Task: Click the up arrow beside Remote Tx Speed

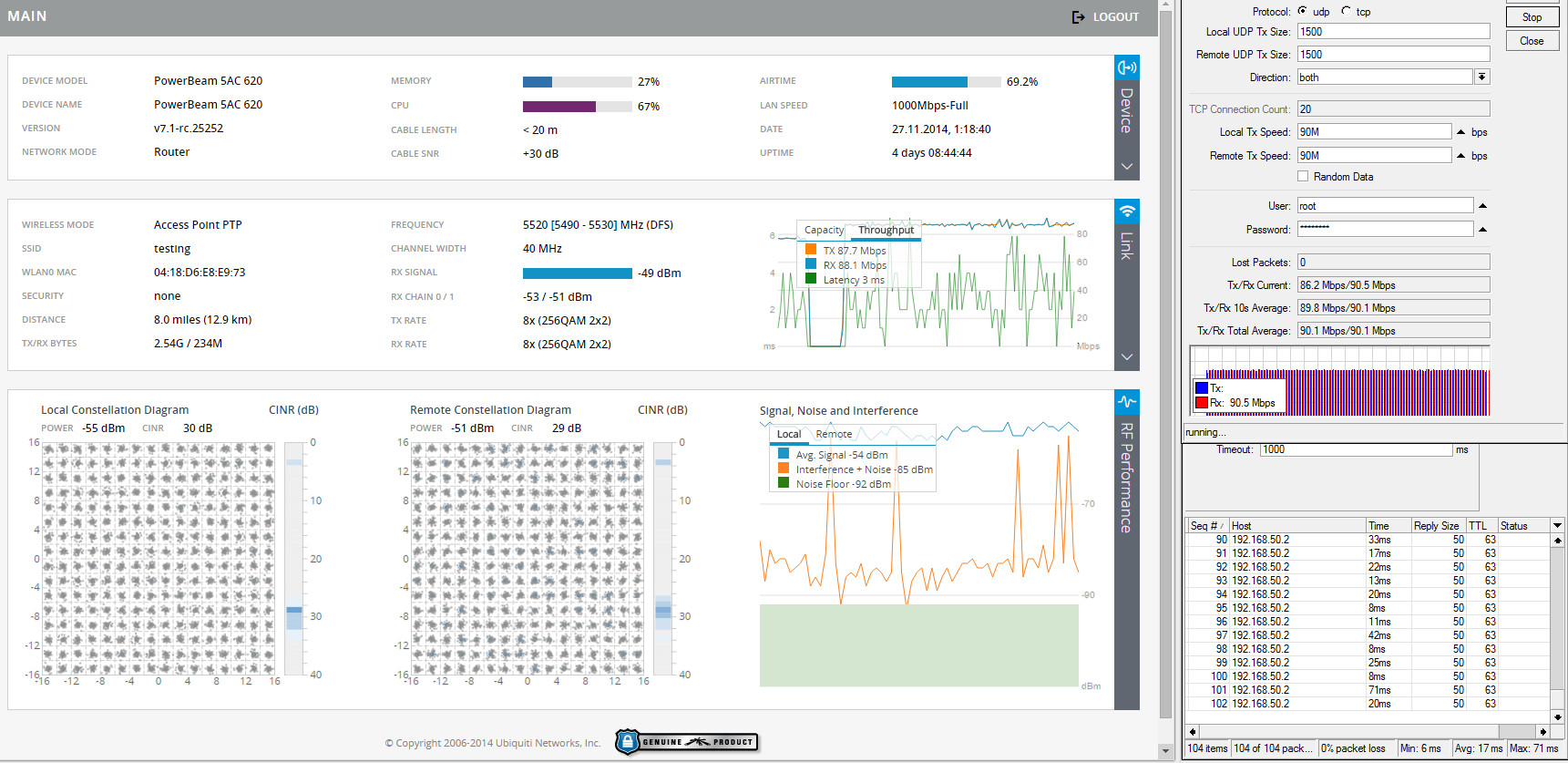Action: [x=1461, y=156]
